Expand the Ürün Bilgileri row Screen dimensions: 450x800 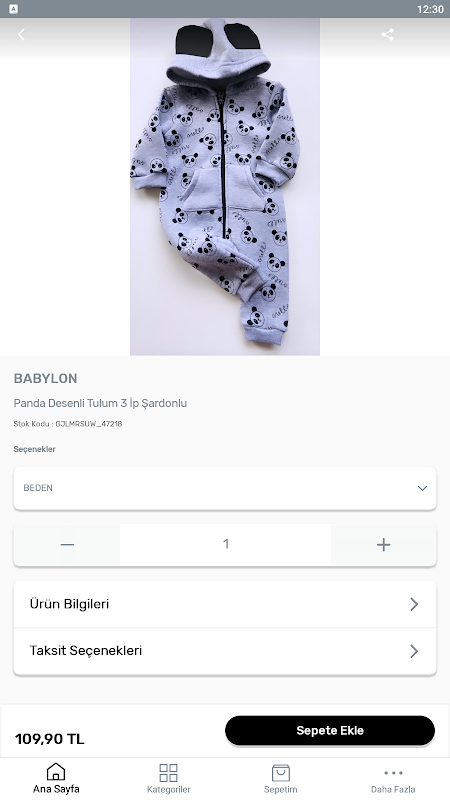(x=225, y=604)
